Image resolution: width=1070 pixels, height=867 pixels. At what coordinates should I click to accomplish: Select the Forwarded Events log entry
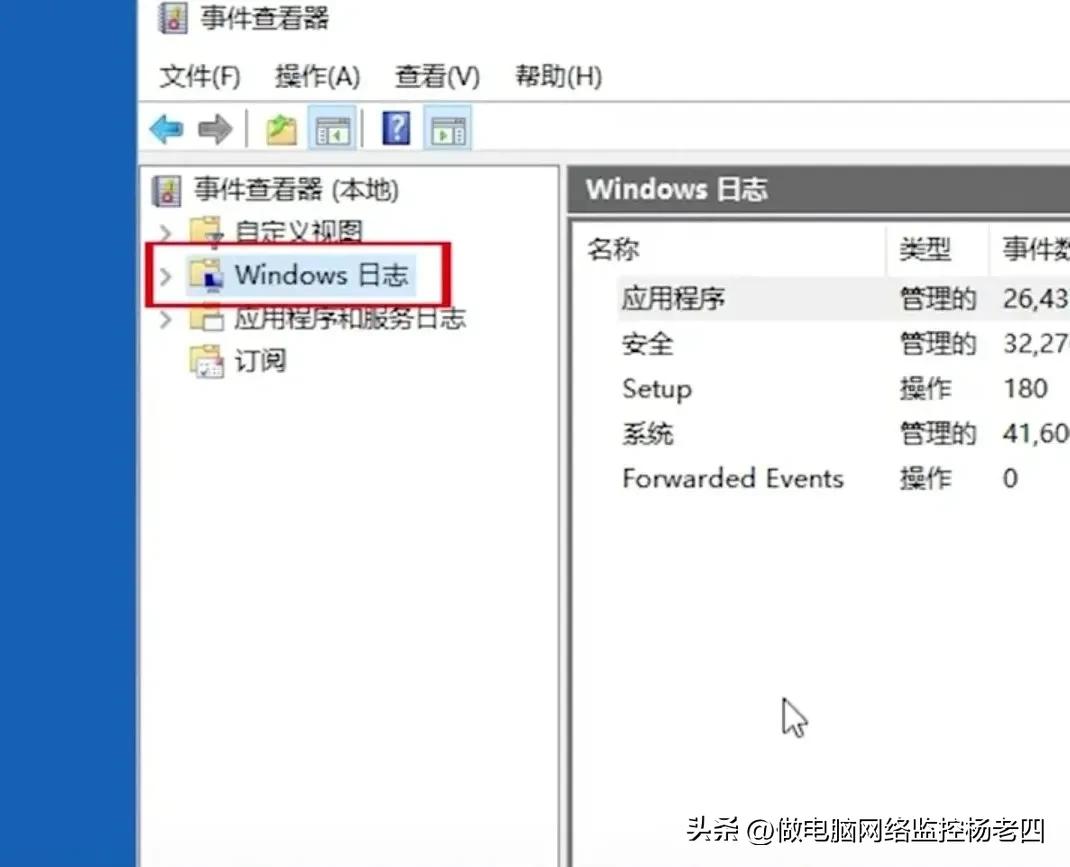(733, 478)
